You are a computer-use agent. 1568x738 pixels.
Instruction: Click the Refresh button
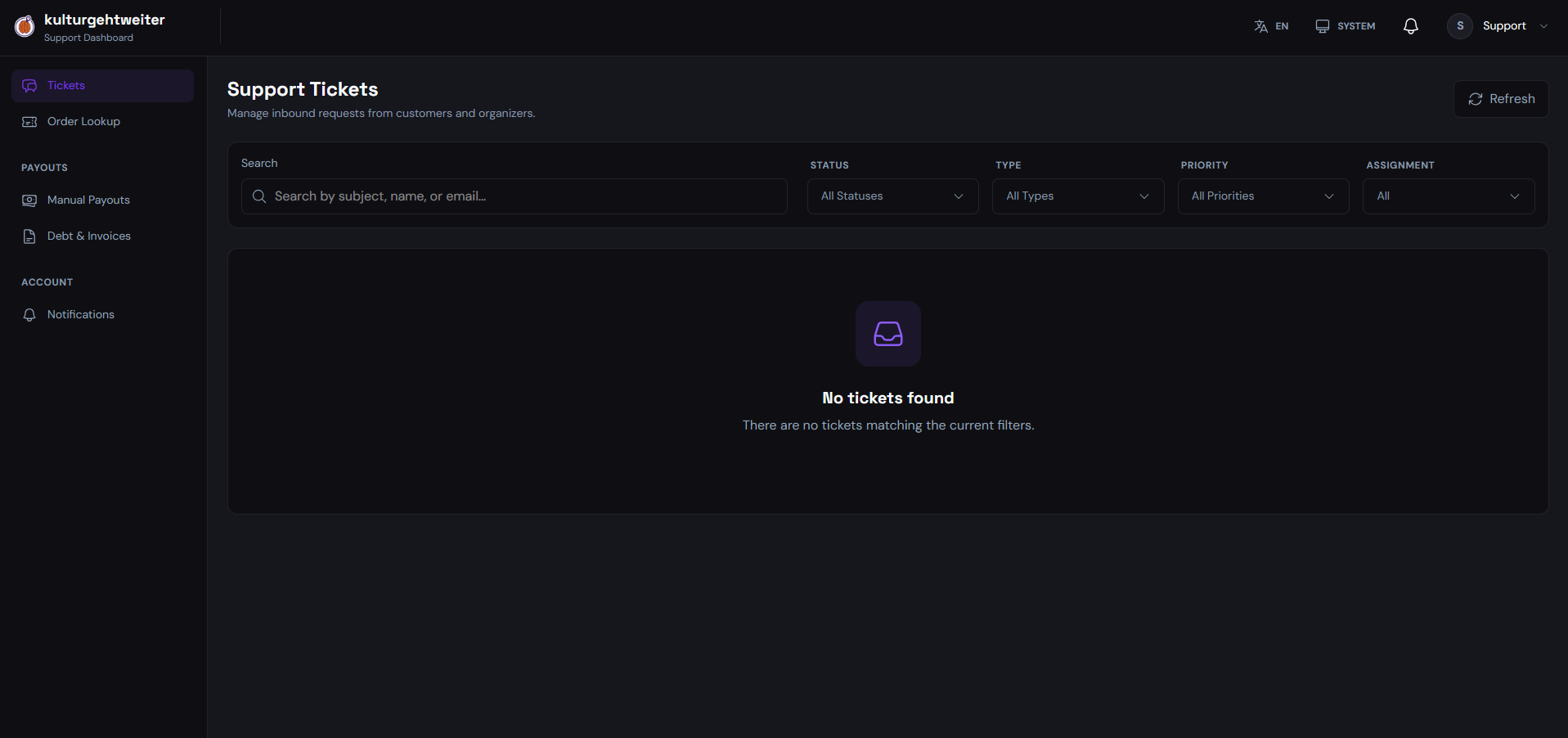1501,99
